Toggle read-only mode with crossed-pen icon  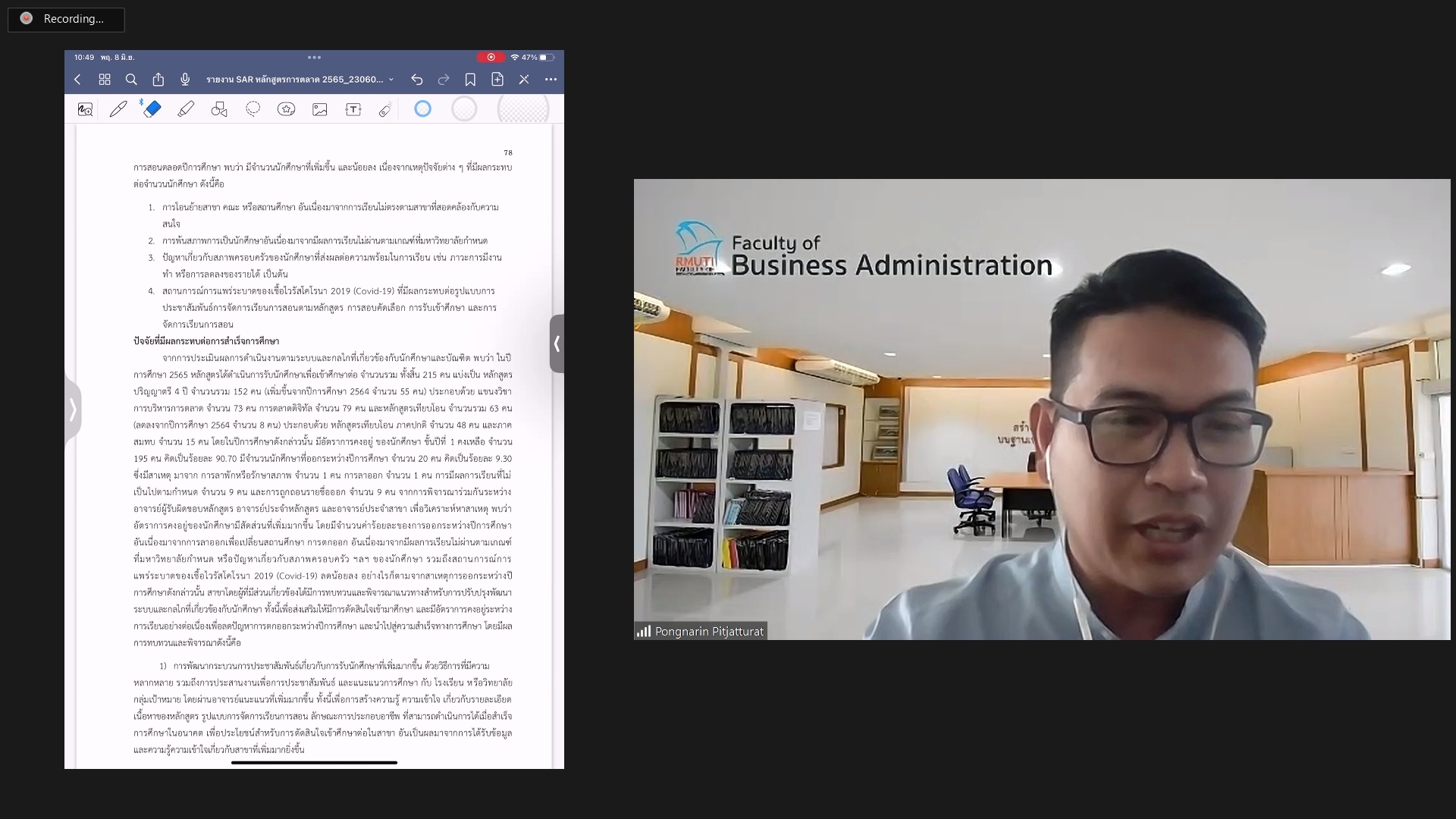tap(524, 79)
